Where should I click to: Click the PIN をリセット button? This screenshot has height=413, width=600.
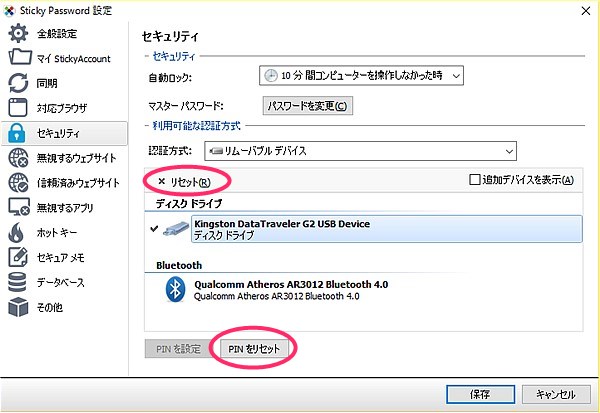254,349
